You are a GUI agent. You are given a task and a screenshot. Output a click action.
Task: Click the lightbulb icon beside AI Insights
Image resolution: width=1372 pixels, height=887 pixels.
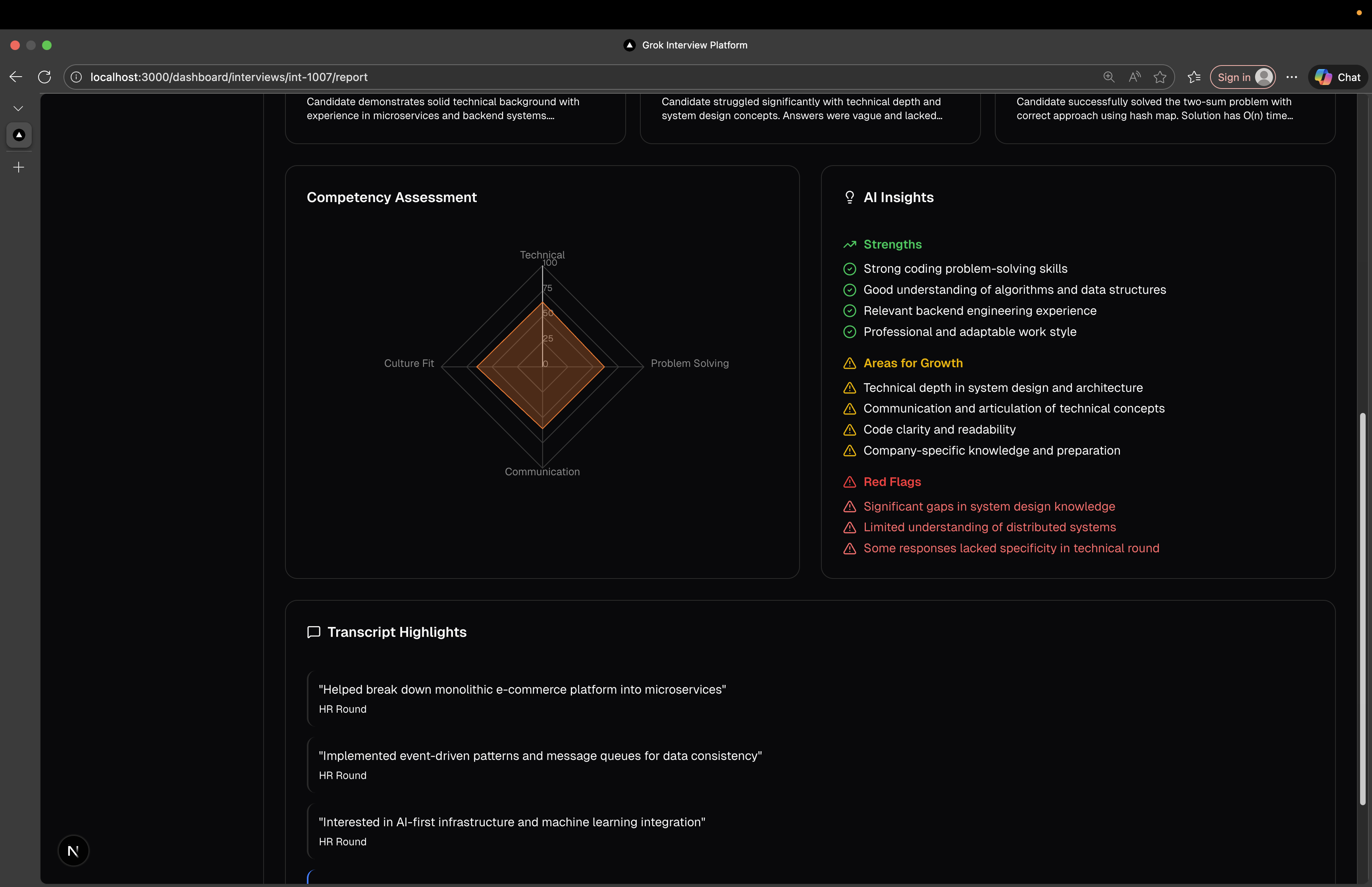click(x=849, y=198)
